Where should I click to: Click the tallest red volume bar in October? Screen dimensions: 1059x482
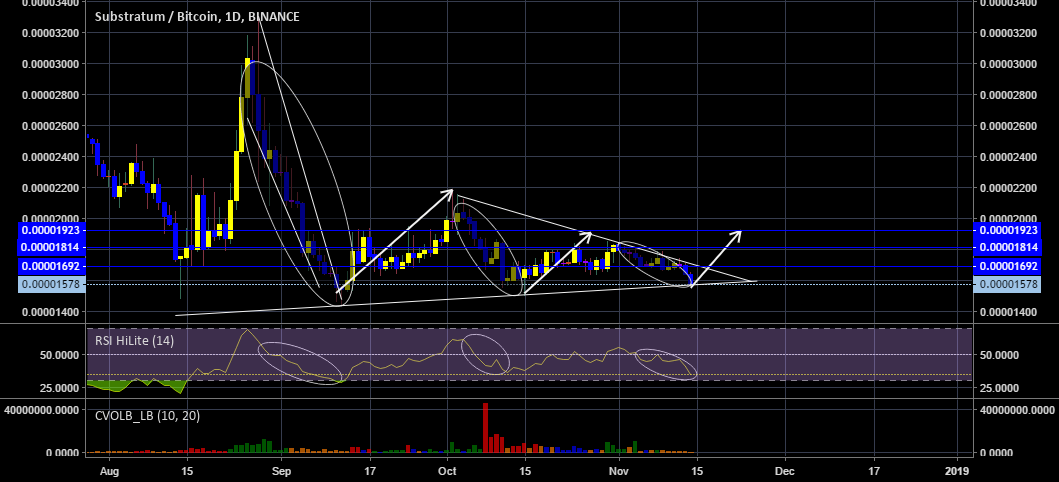click(x=485, y=427)
